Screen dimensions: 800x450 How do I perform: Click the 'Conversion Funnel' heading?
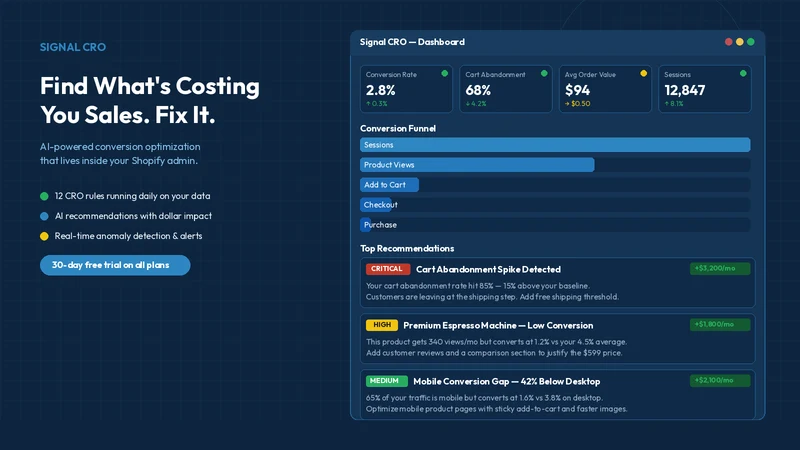point(398,129)
